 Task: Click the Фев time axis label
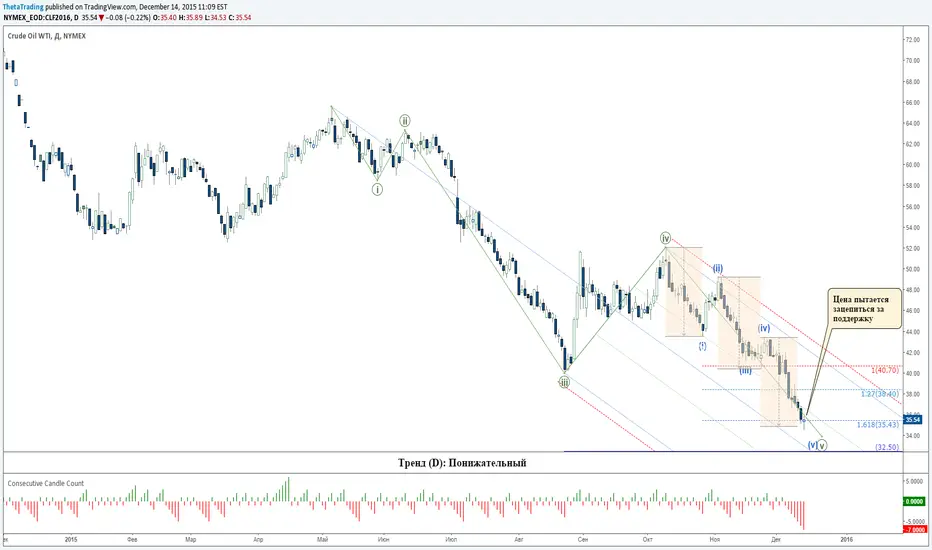pyautogui.click(x=133, y=540)
